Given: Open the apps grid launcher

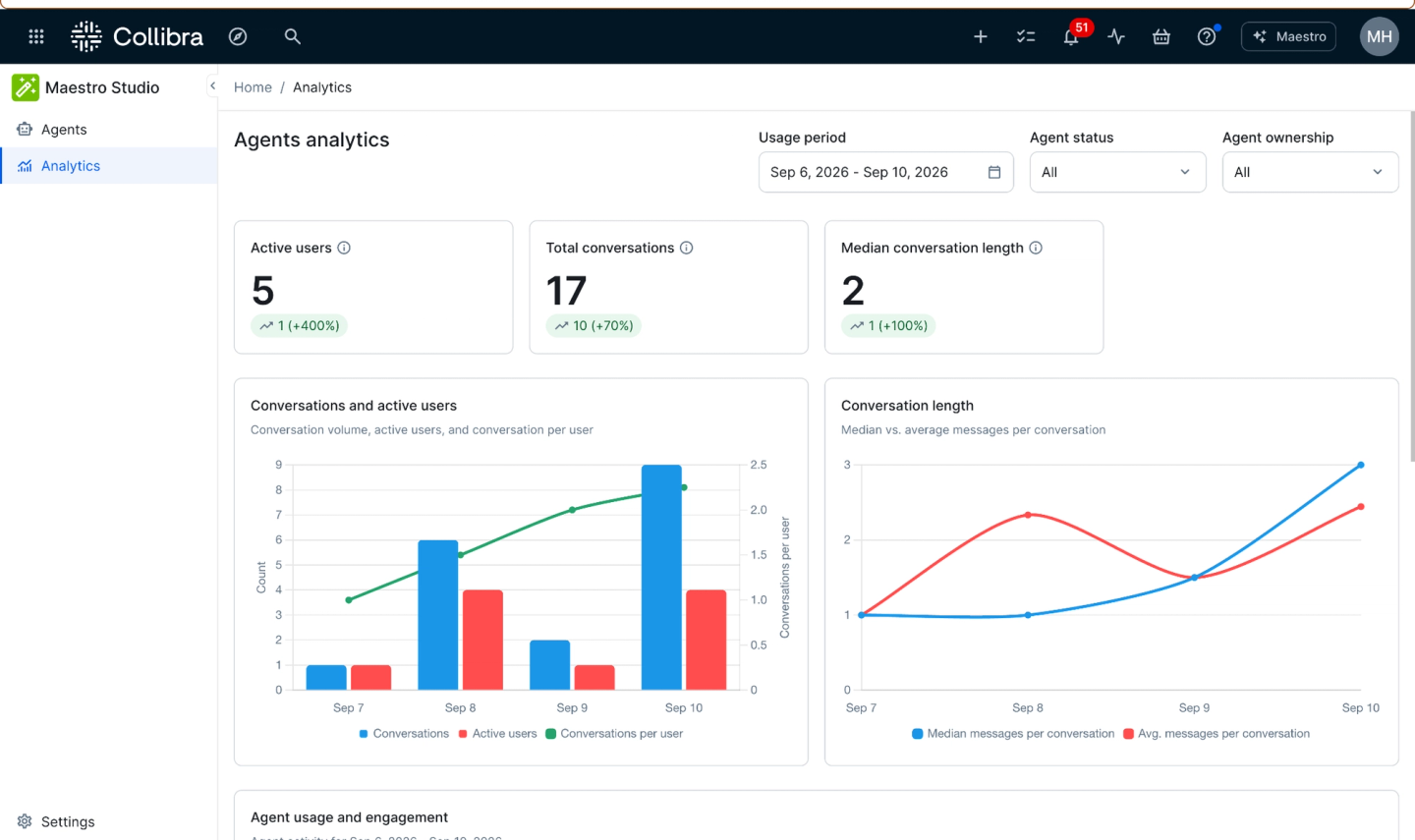Looking at the screenshot, I should [36, 36].
